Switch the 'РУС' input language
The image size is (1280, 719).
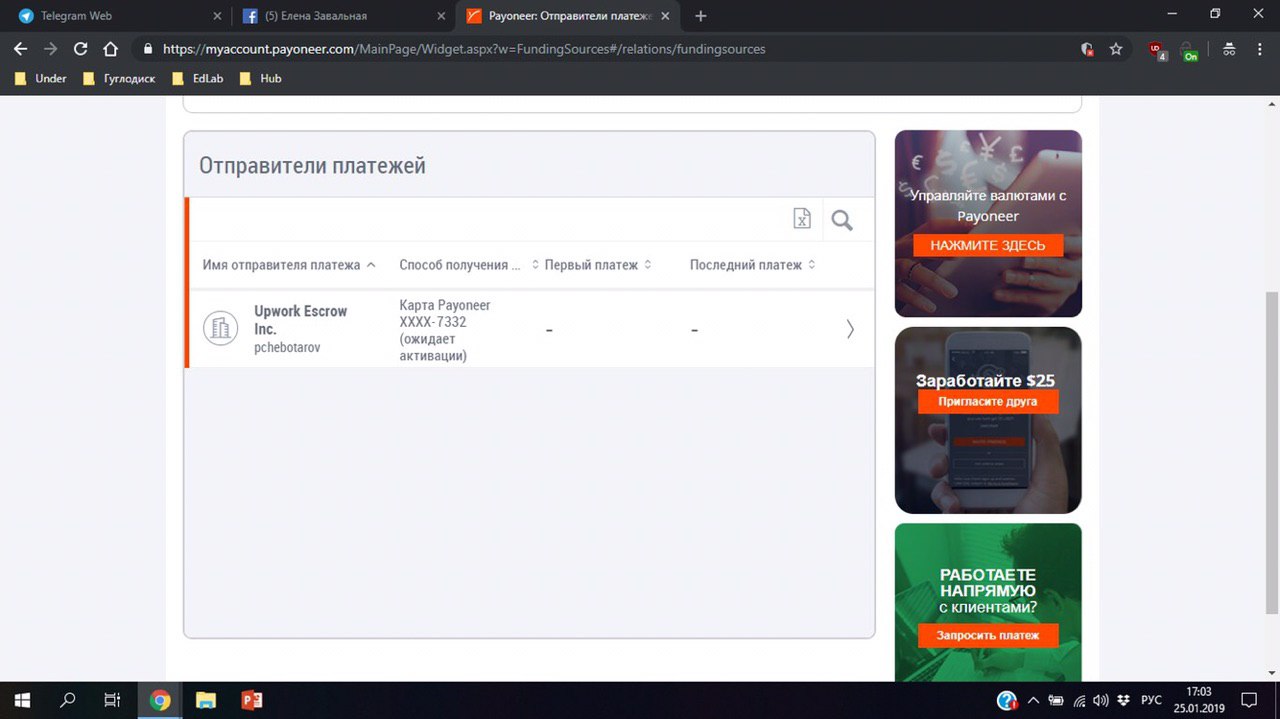pos(1151,700)
